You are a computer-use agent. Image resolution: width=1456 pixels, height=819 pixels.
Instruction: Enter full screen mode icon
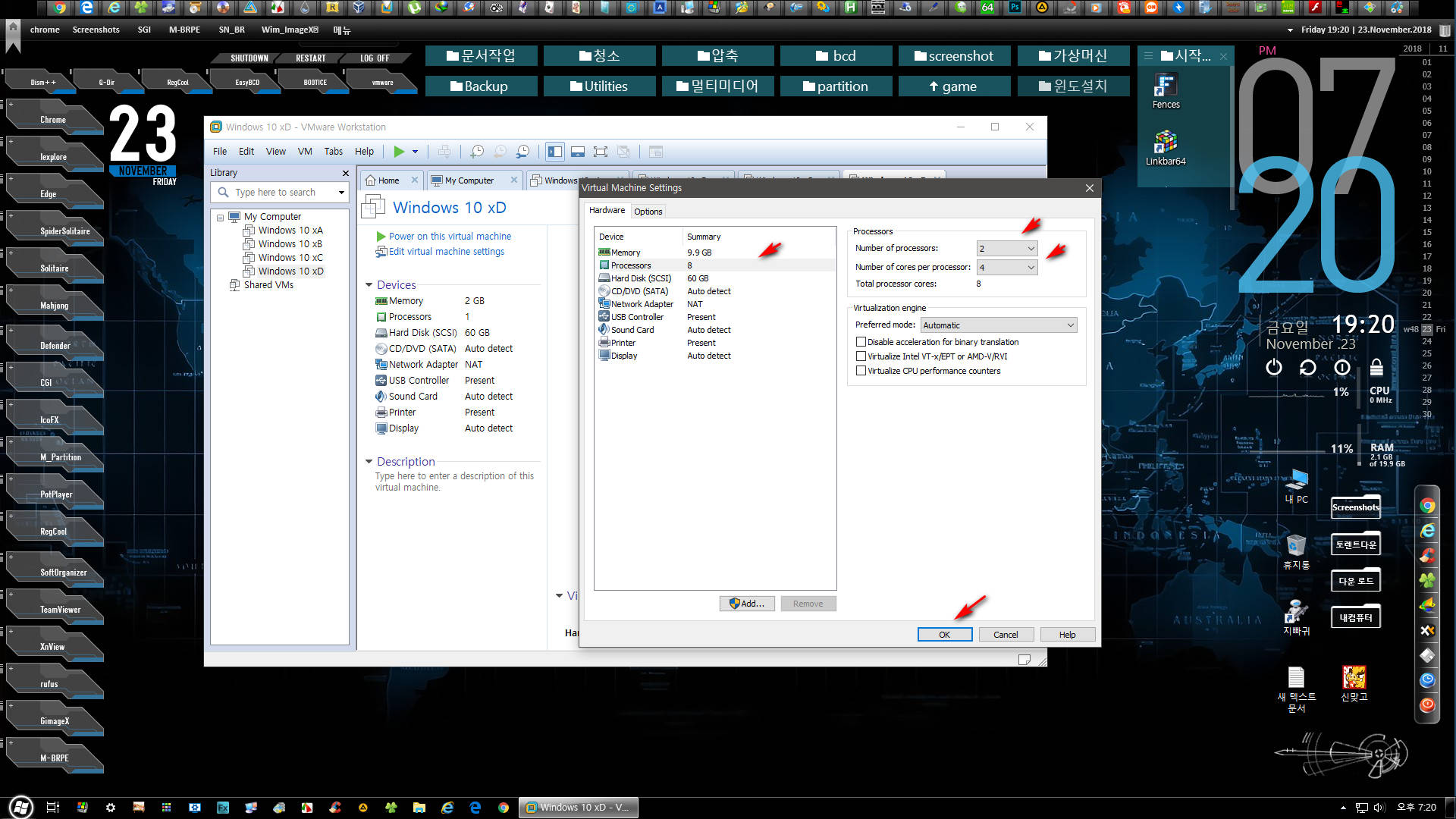click(x=601, y=152)
